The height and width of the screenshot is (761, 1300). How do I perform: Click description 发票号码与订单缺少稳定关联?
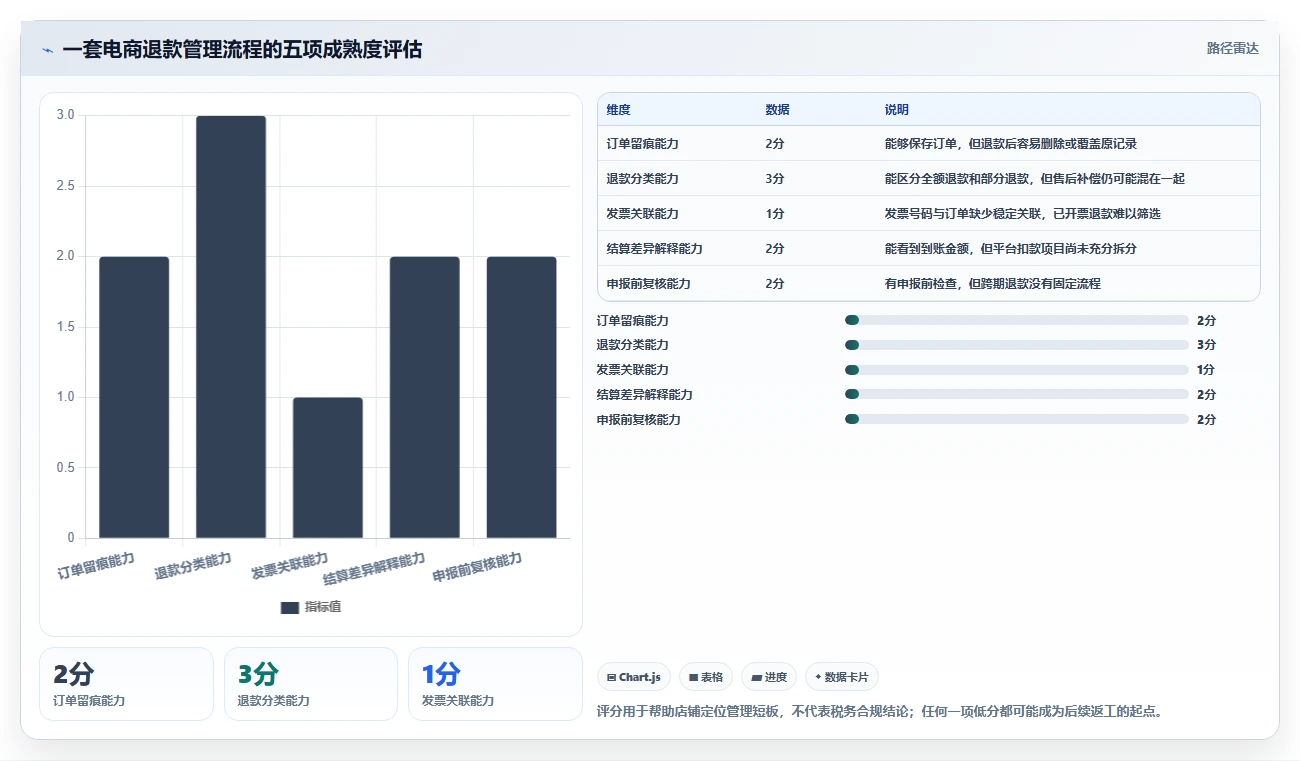(x=962, y=214)
